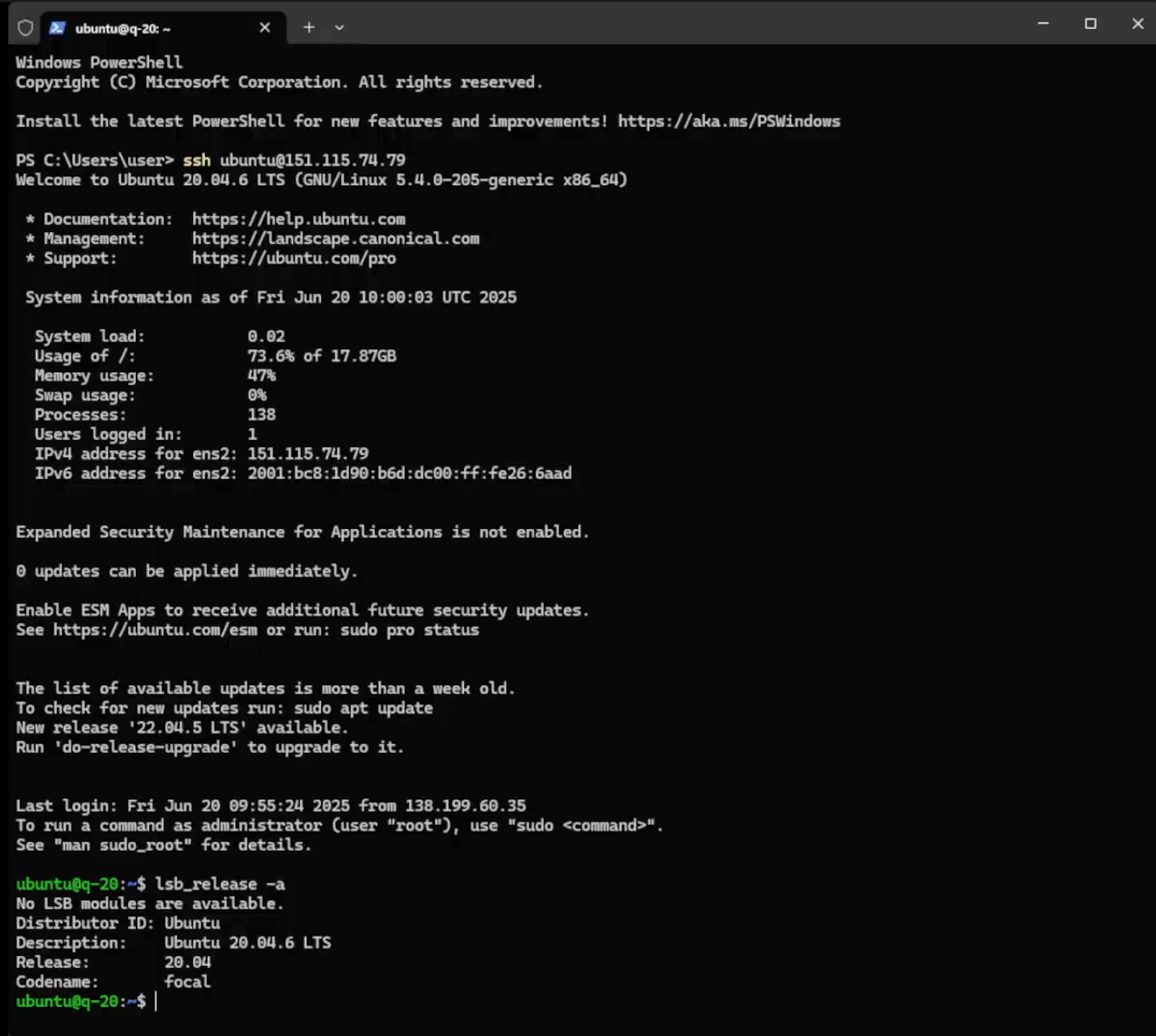
Task: Click the final ubuntu@q-20 prompt cursor line
Action: tap(87, 1001)
